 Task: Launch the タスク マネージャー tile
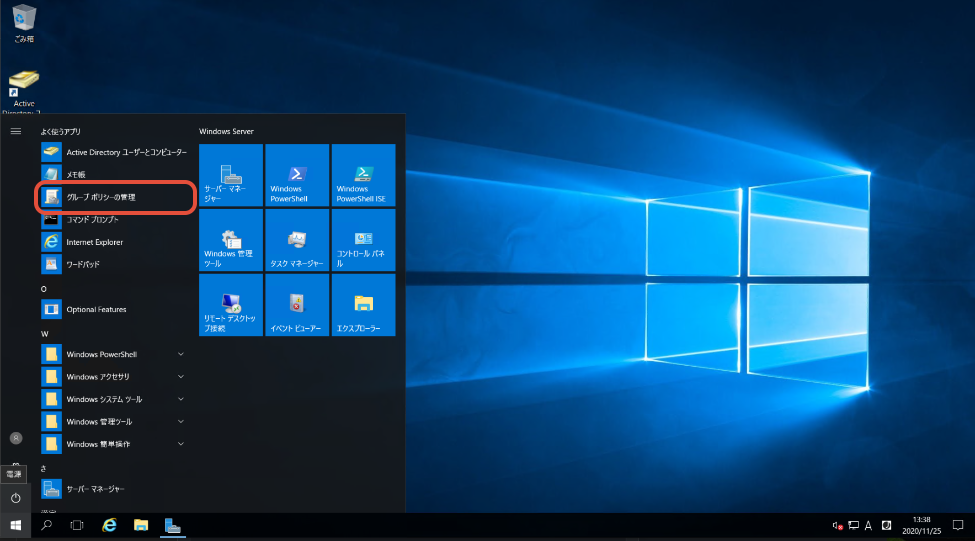click(x=297, y=240)
